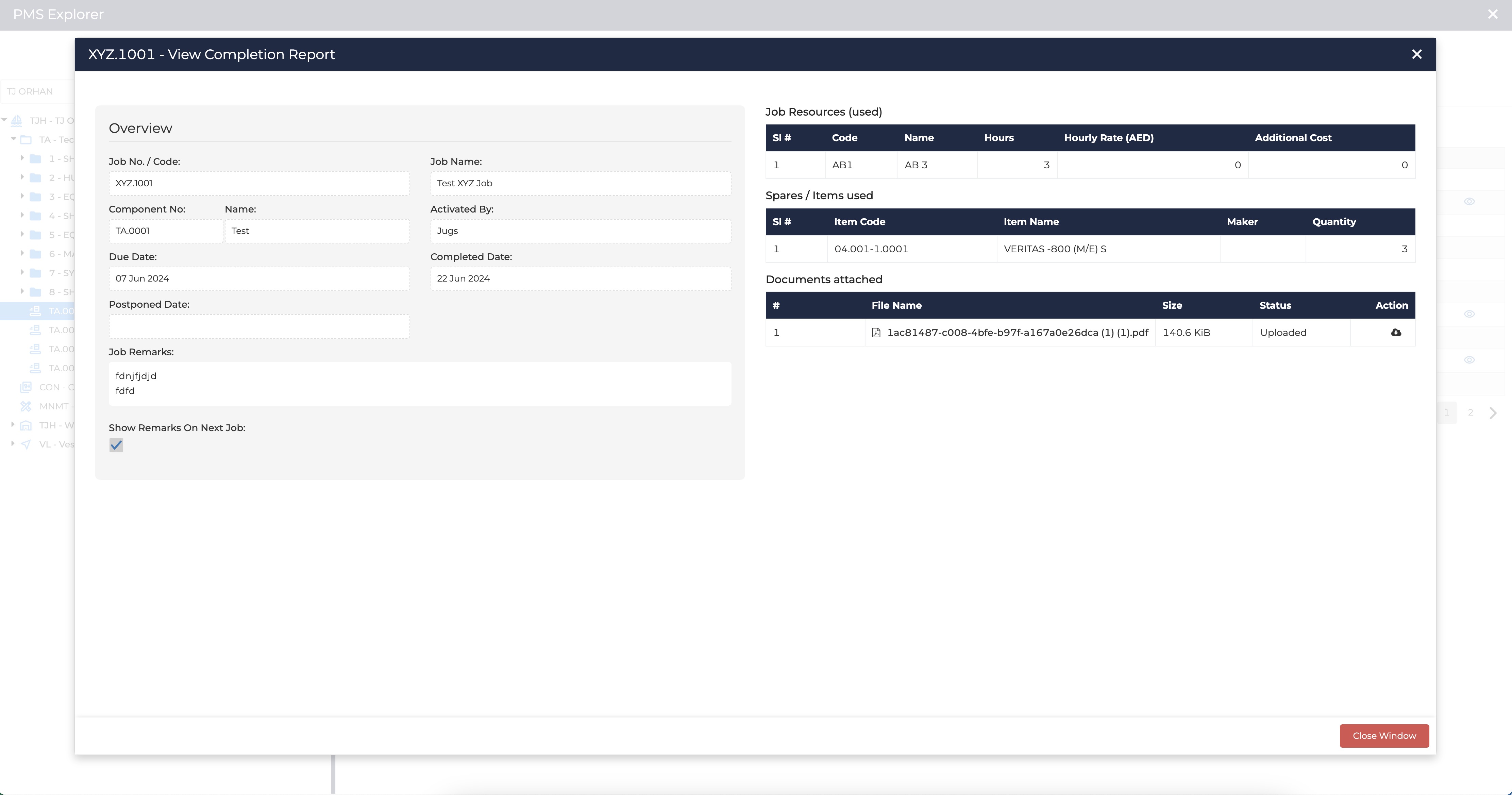Expand the VL - Ves tree node
Viewport: 1512px width, 795px height.
coord(13,443)
